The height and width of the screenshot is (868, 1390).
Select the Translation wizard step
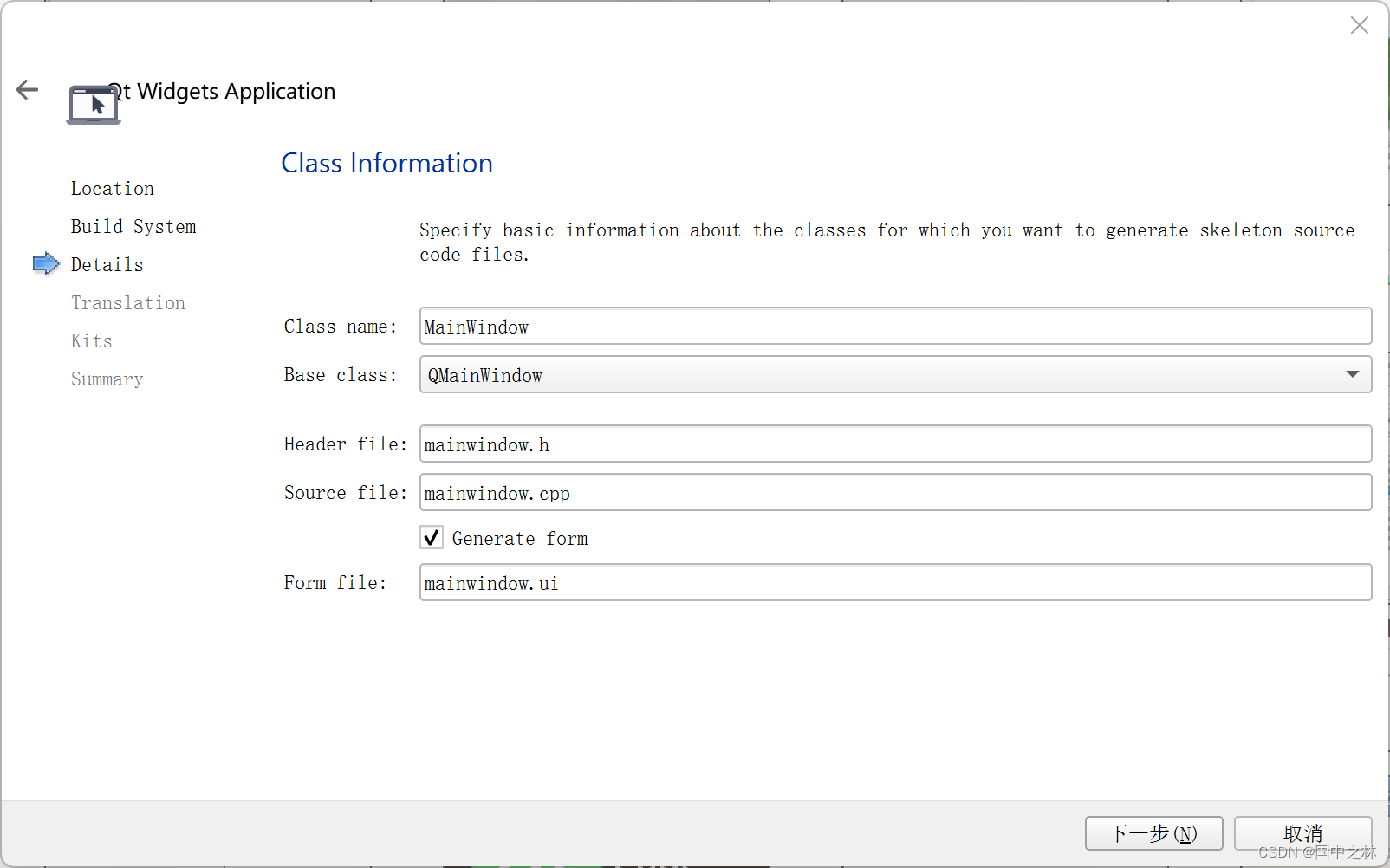[128, 302]
